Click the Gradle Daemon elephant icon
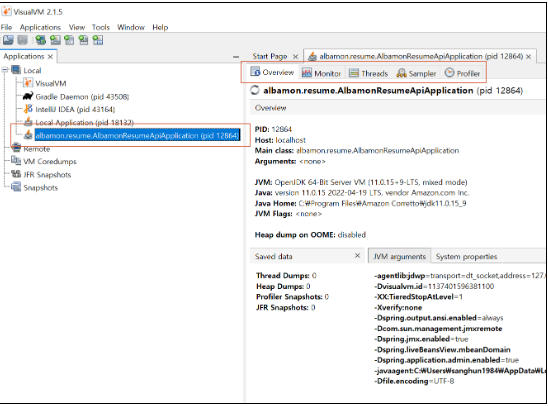The image size is (548, 406). [28, 96]
